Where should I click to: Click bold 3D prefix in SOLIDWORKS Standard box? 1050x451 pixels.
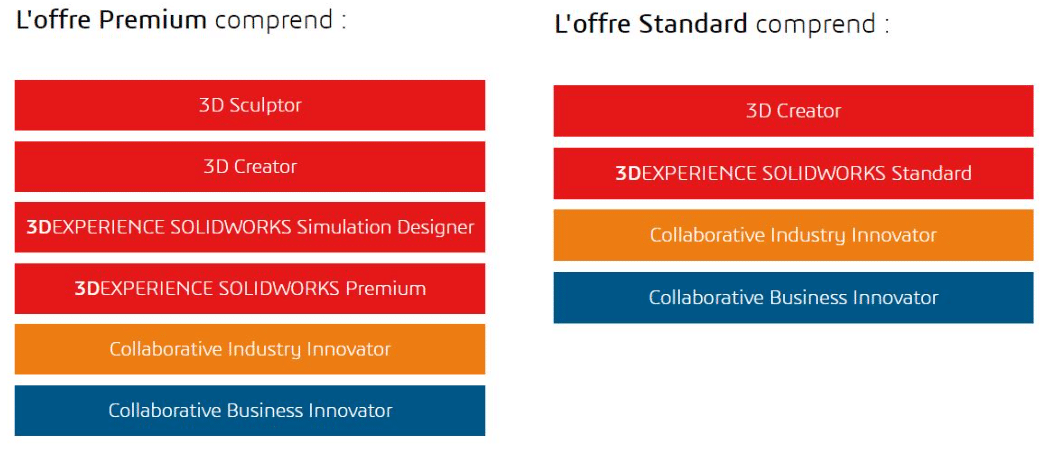[628, 174]
